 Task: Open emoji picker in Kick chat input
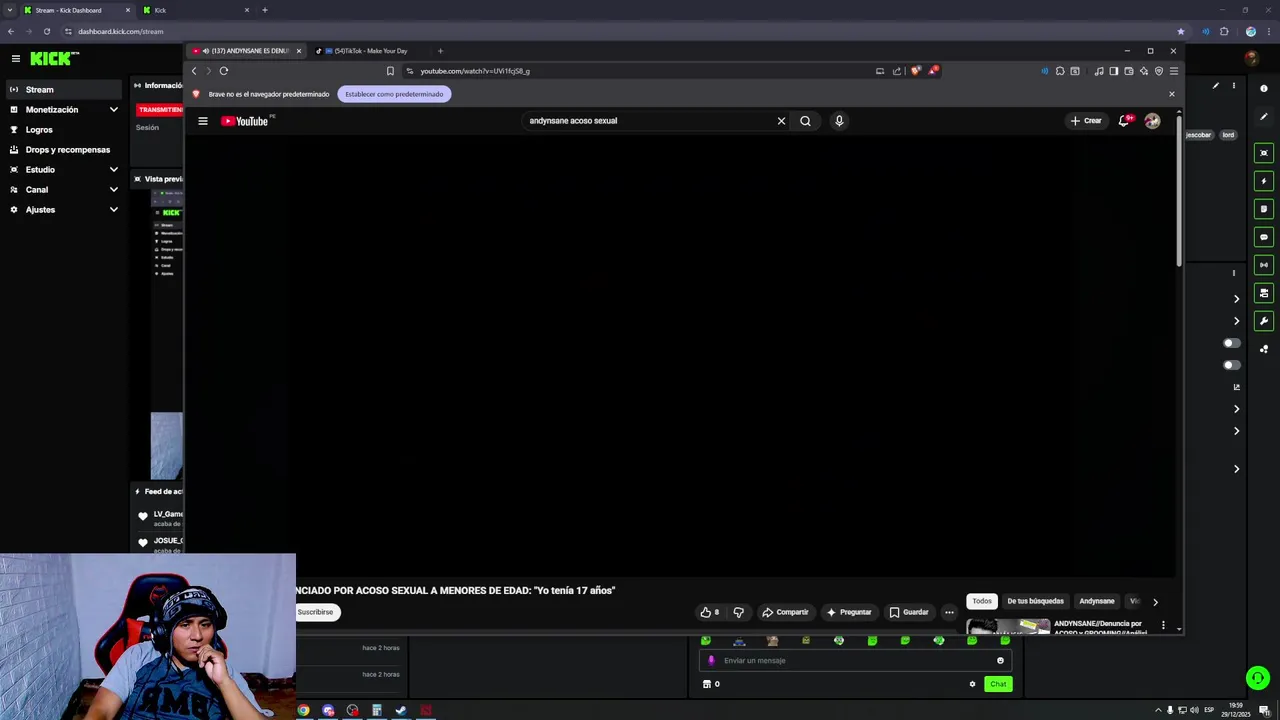pyautogui.click(x=1000, y=661)
